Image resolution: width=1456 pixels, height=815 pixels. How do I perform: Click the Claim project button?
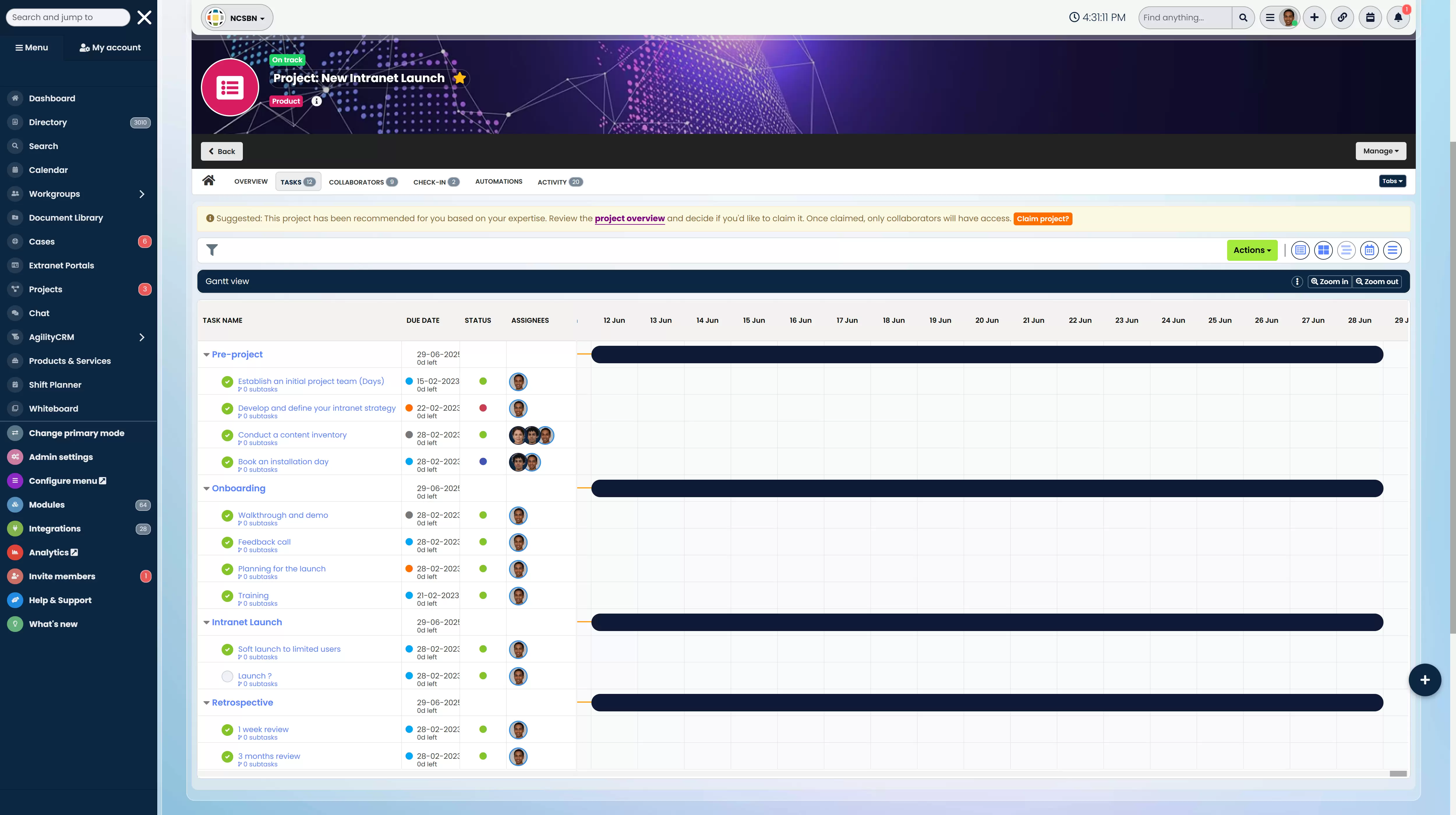pos(1042,219)
